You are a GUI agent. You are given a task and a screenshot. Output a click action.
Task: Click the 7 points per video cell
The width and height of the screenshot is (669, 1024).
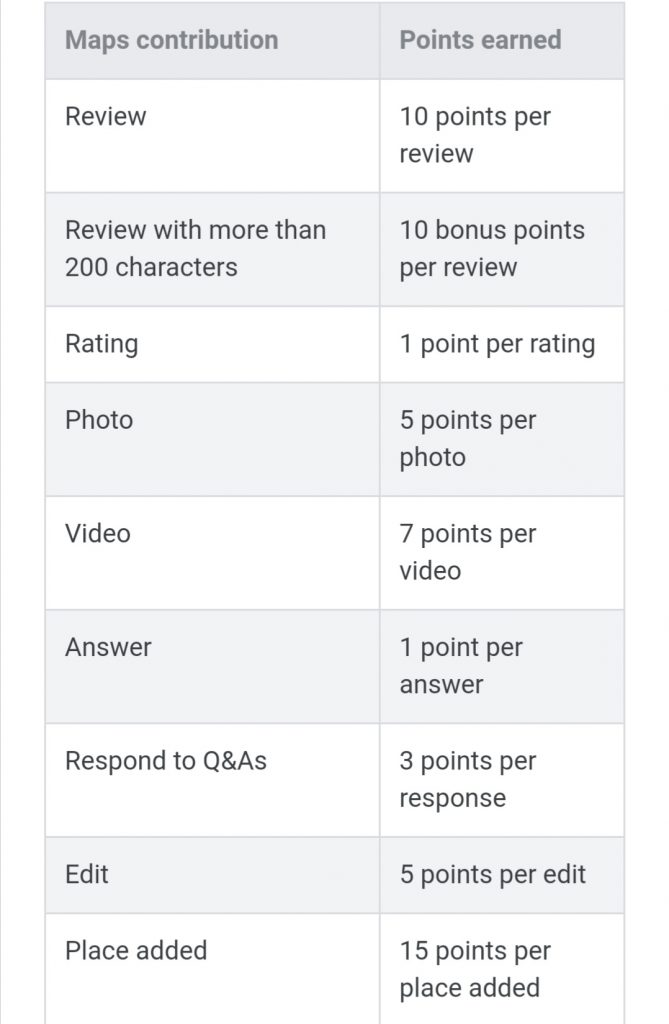coord(468,552)
